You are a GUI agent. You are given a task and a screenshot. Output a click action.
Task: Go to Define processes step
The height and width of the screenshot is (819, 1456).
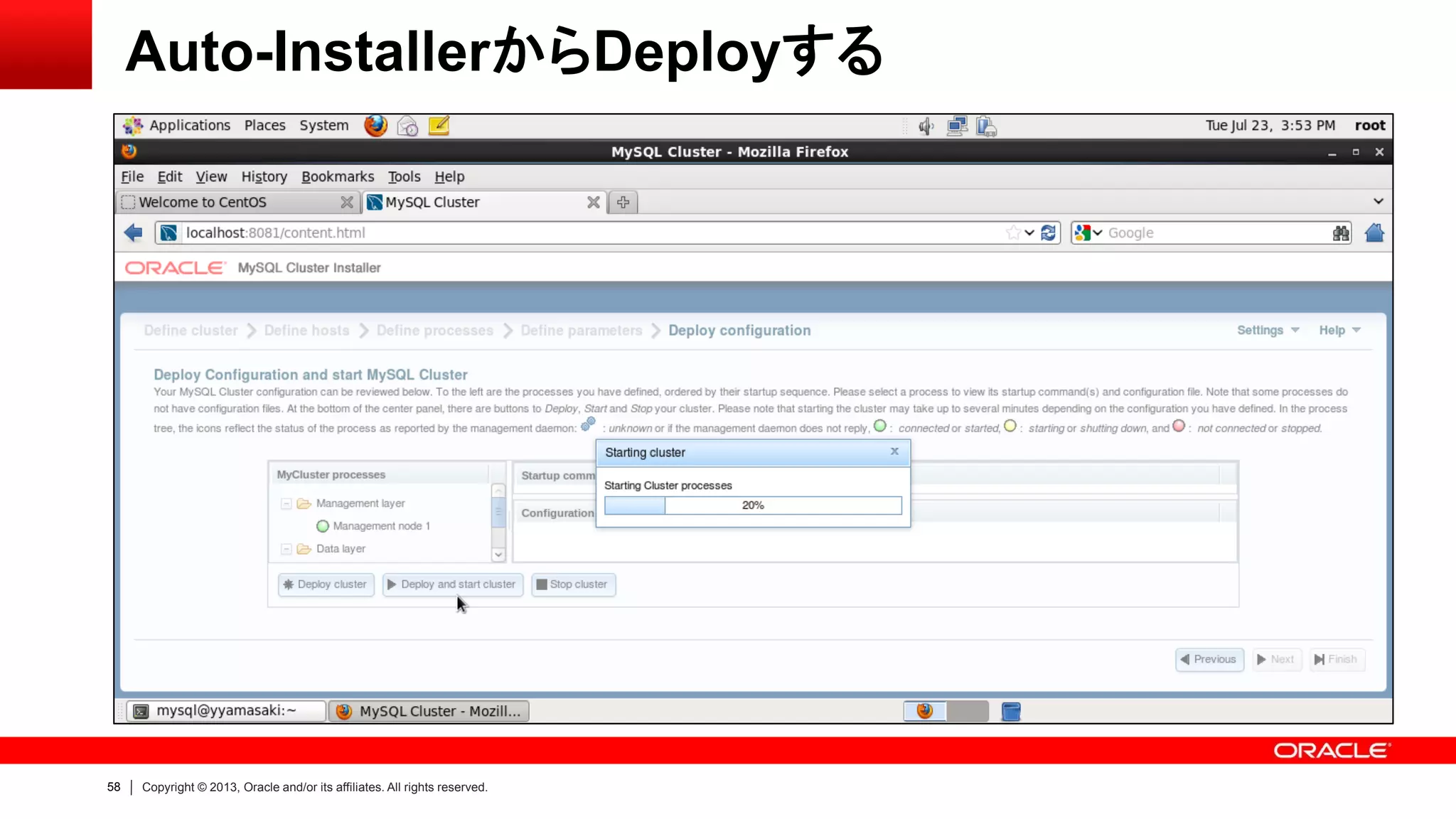[434, 331]
